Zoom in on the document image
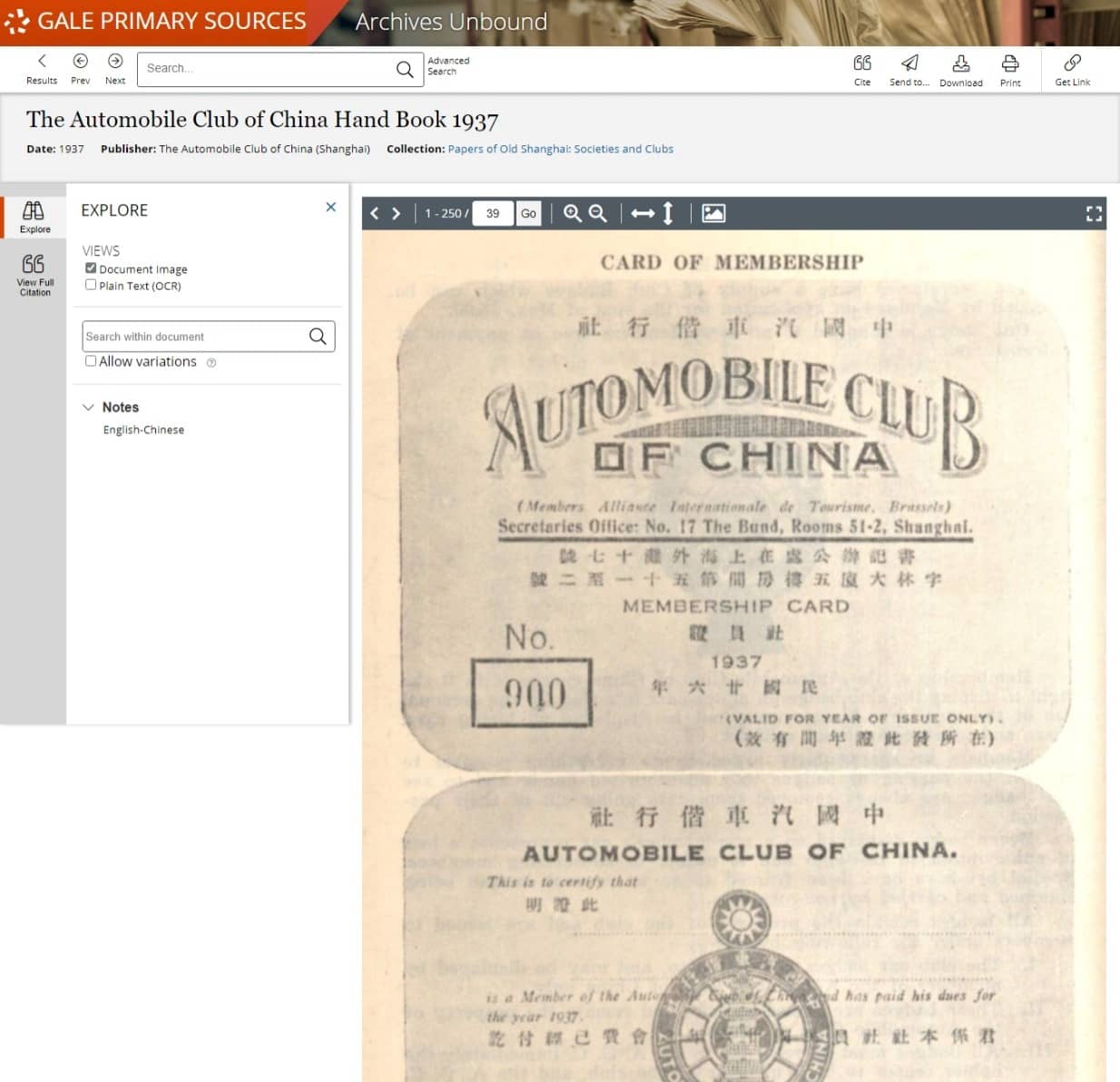 tap(573, 213)
